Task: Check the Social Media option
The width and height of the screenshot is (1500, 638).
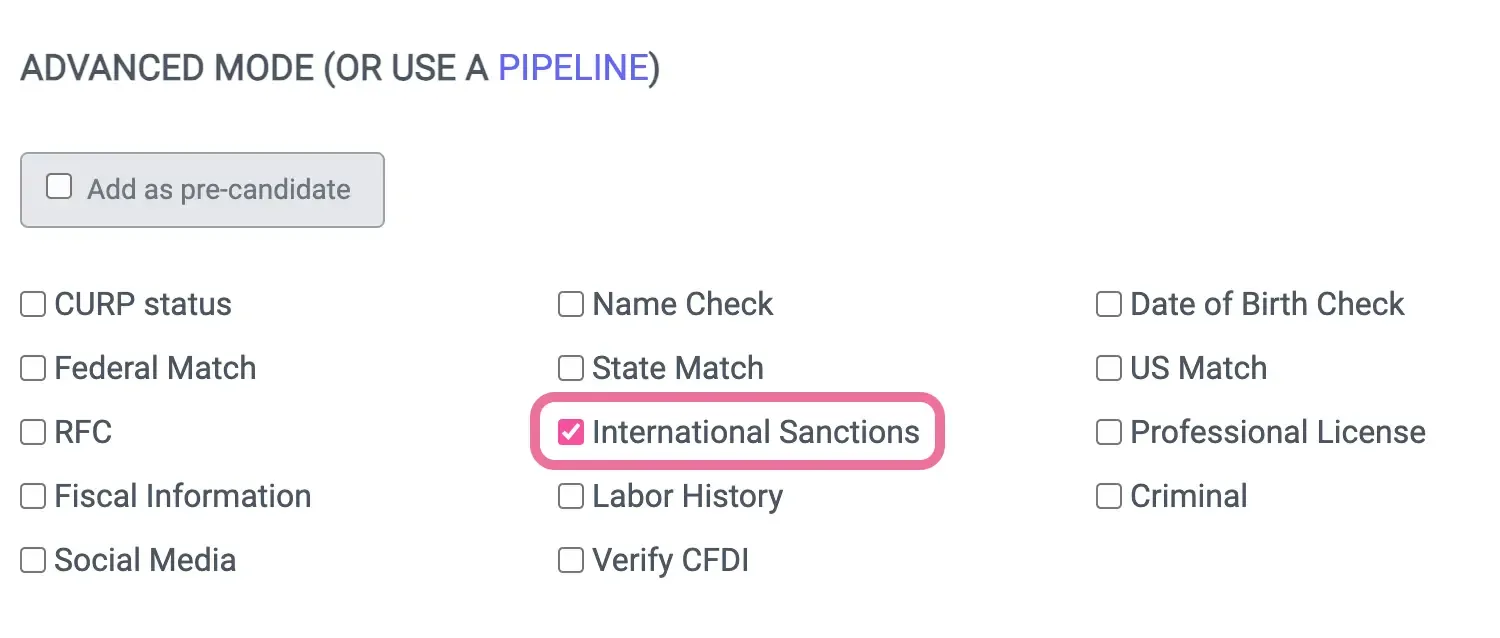Action: [x=33, y=560]
